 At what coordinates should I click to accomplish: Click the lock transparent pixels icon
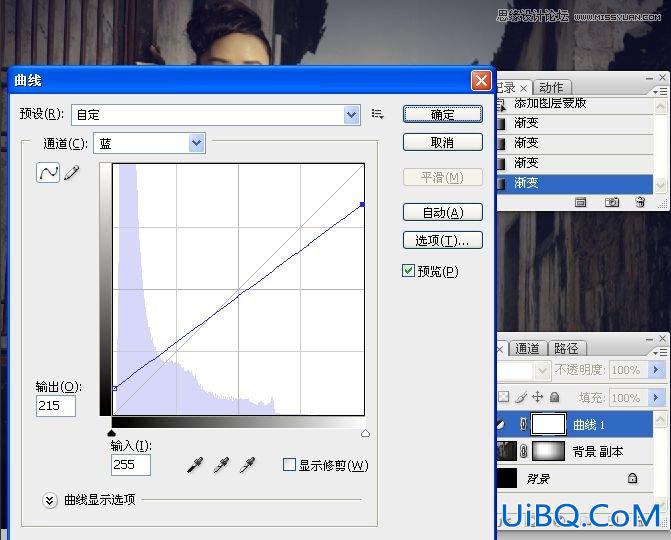click(504, 397)
